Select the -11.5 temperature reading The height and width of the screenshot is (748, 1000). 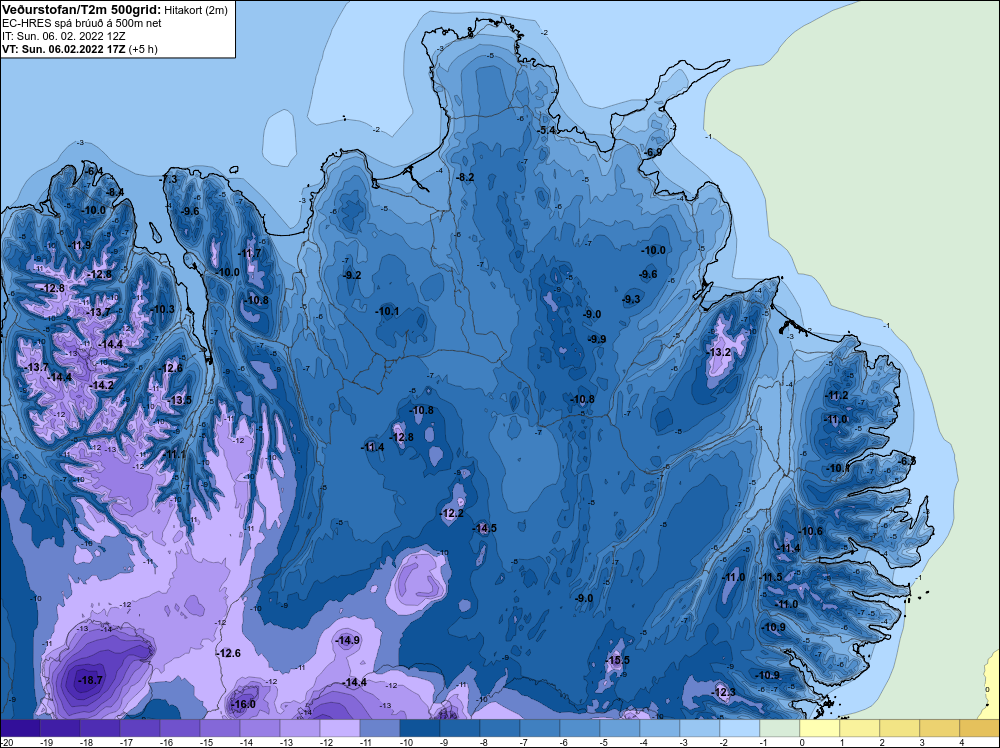pos(770,577)
